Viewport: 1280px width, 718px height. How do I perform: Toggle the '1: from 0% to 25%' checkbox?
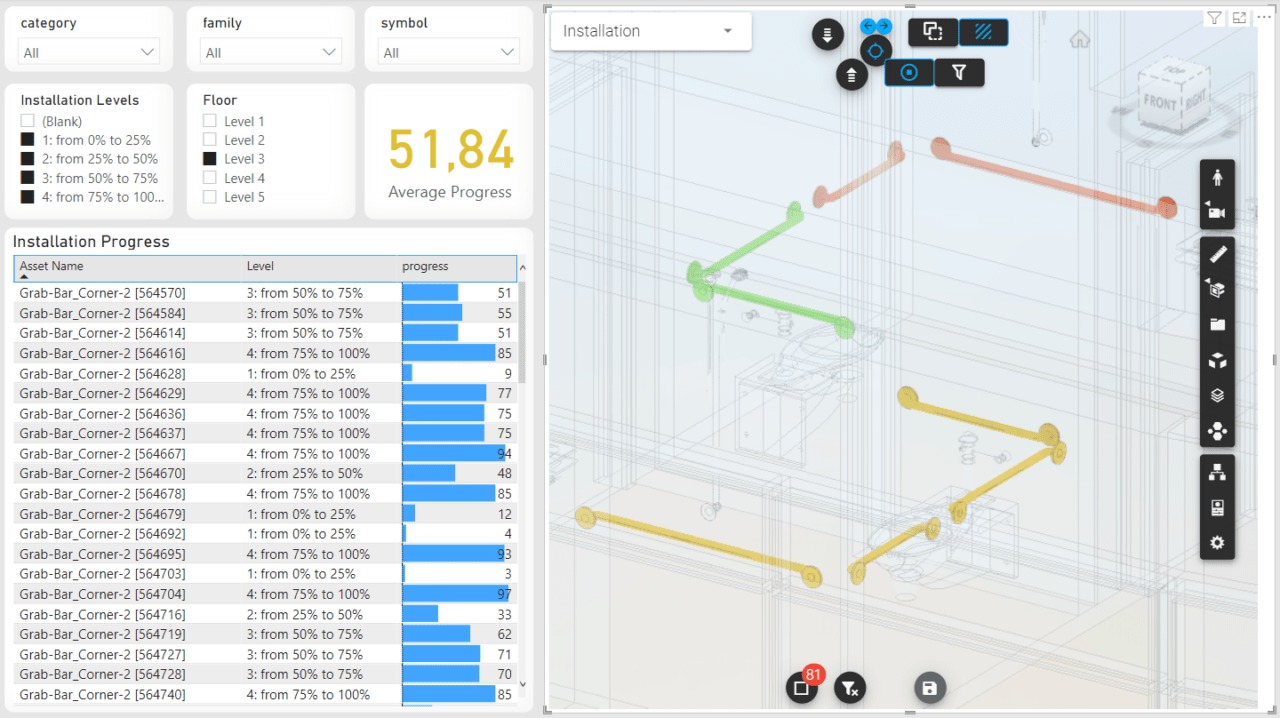coord(28,140)
